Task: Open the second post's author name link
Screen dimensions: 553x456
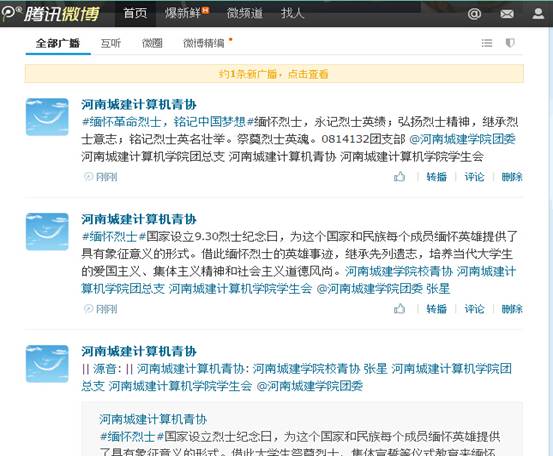Action: (x=139, y=219)
